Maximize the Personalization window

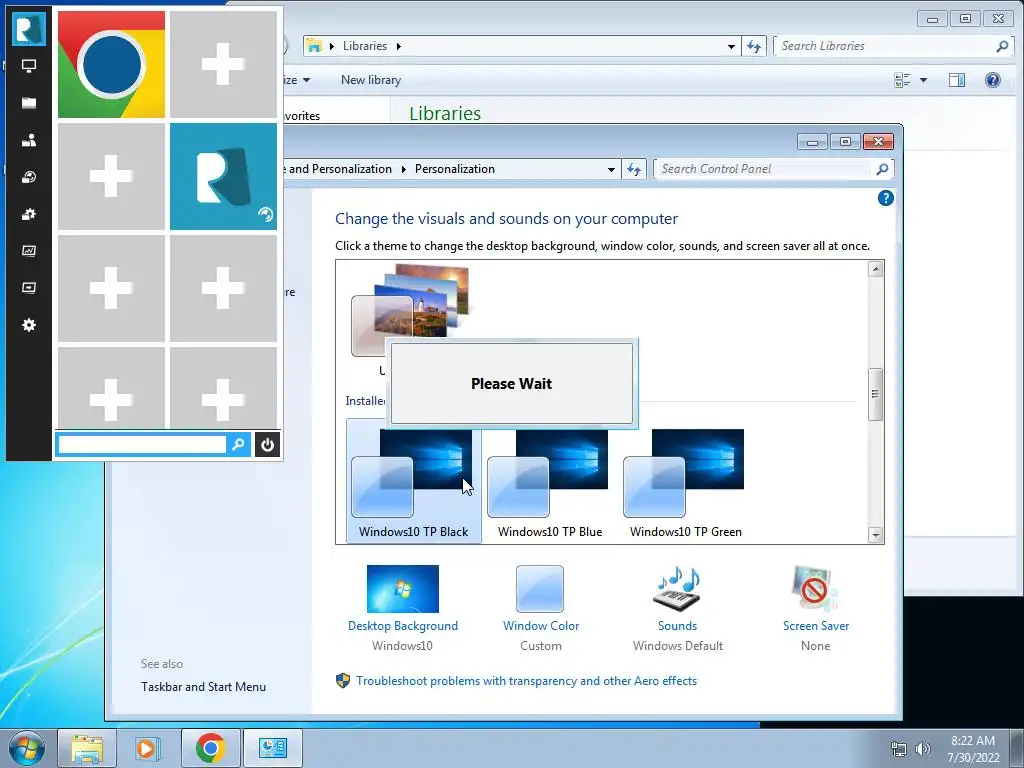click(845, 142)
